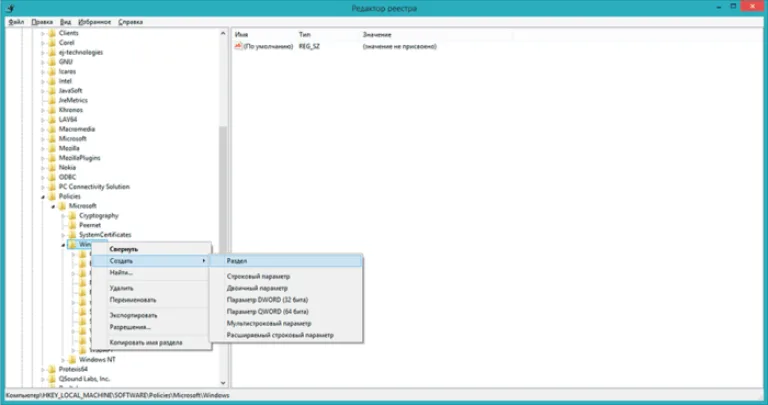Click the (По умолчанию) string value icon
The height and width of the screenshot is (405, 768).
239,46
